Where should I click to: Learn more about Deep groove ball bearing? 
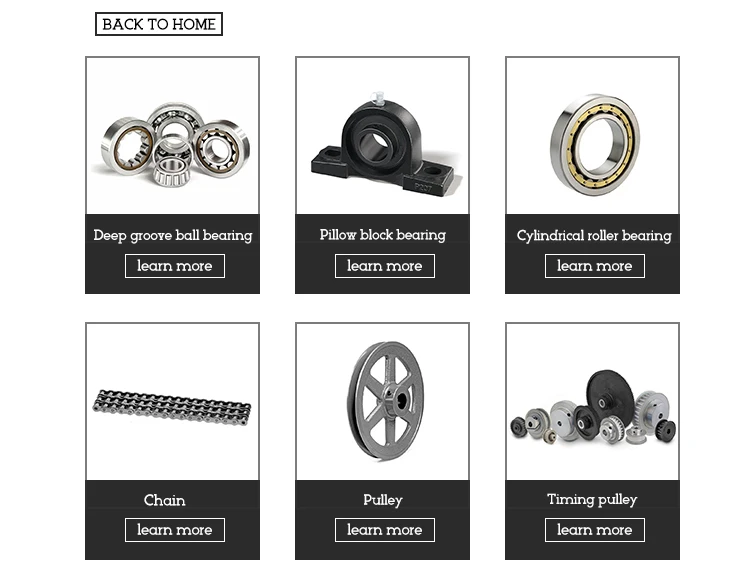pos(175,266)
